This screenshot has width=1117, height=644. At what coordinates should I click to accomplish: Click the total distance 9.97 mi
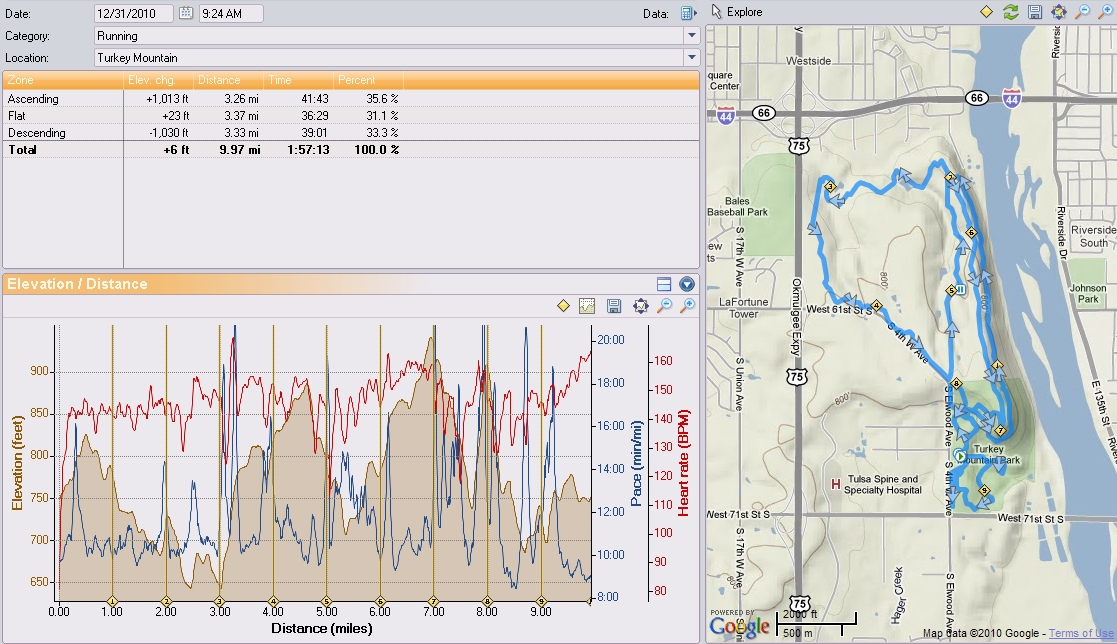coord(239,150)
